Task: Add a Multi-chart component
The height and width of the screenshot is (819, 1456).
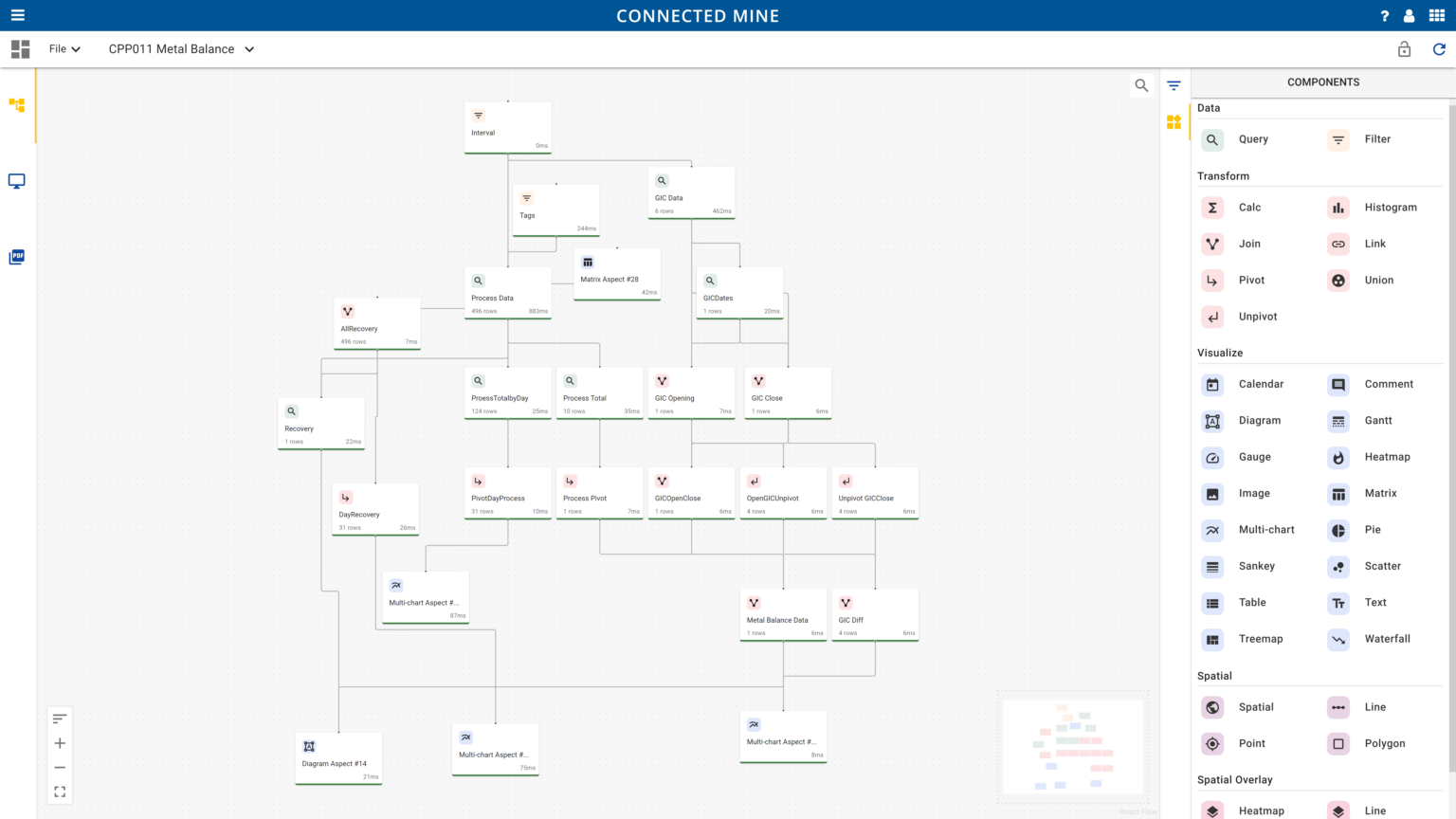Action: coord(1266,530)
